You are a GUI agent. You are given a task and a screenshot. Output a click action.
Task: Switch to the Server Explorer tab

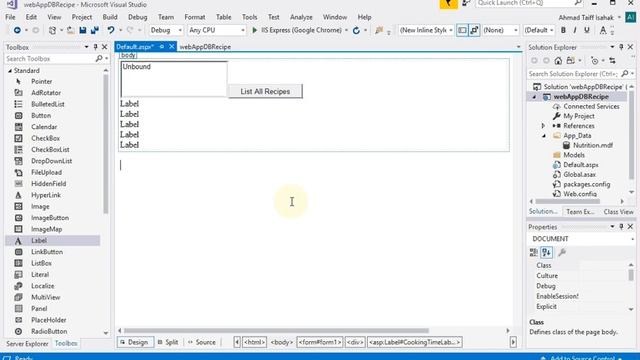[x=27, y=344]
